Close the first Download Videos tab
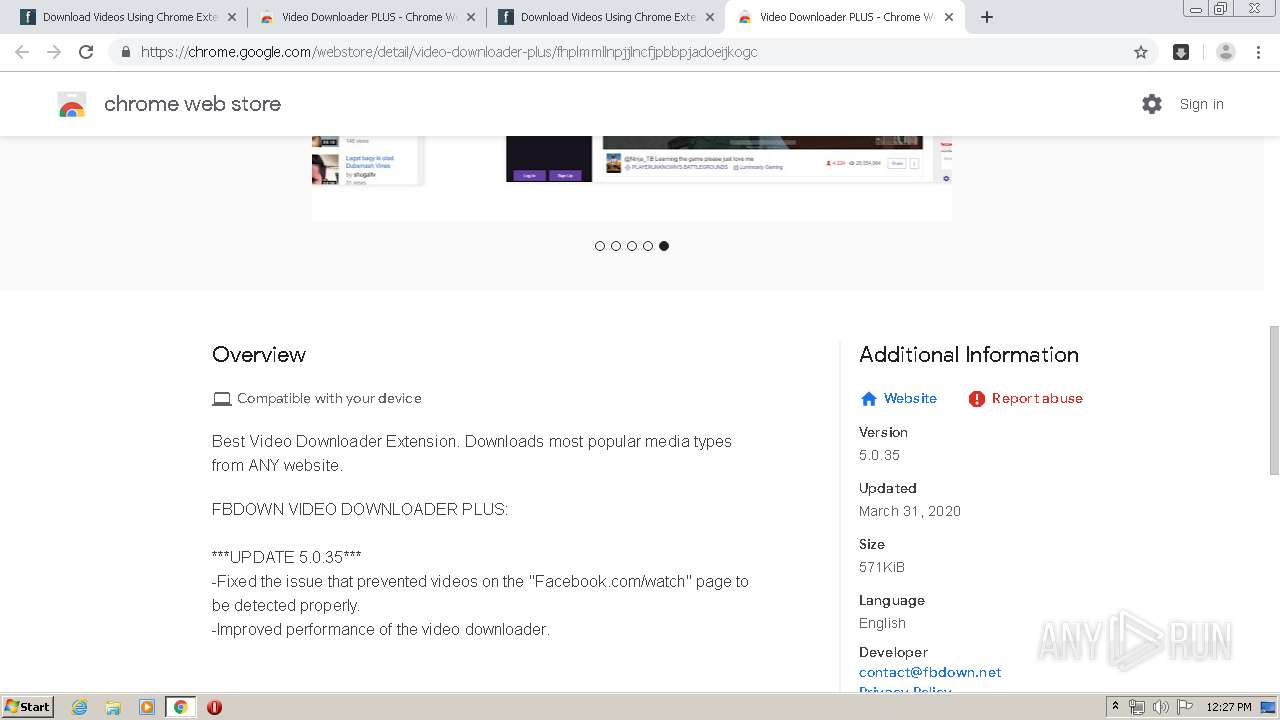Viewport: 1280px width, 720px height. [232, 17]
